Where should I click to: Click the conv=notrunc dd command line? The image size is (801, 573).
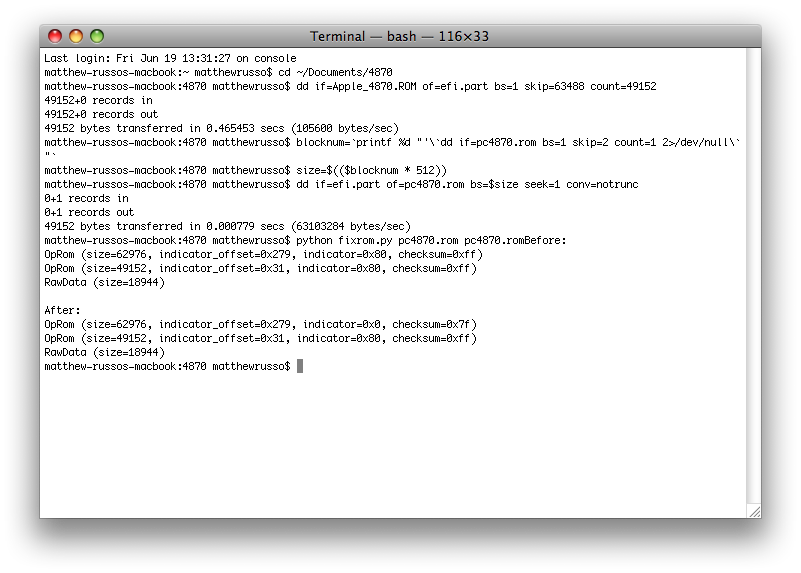point(341,184)
